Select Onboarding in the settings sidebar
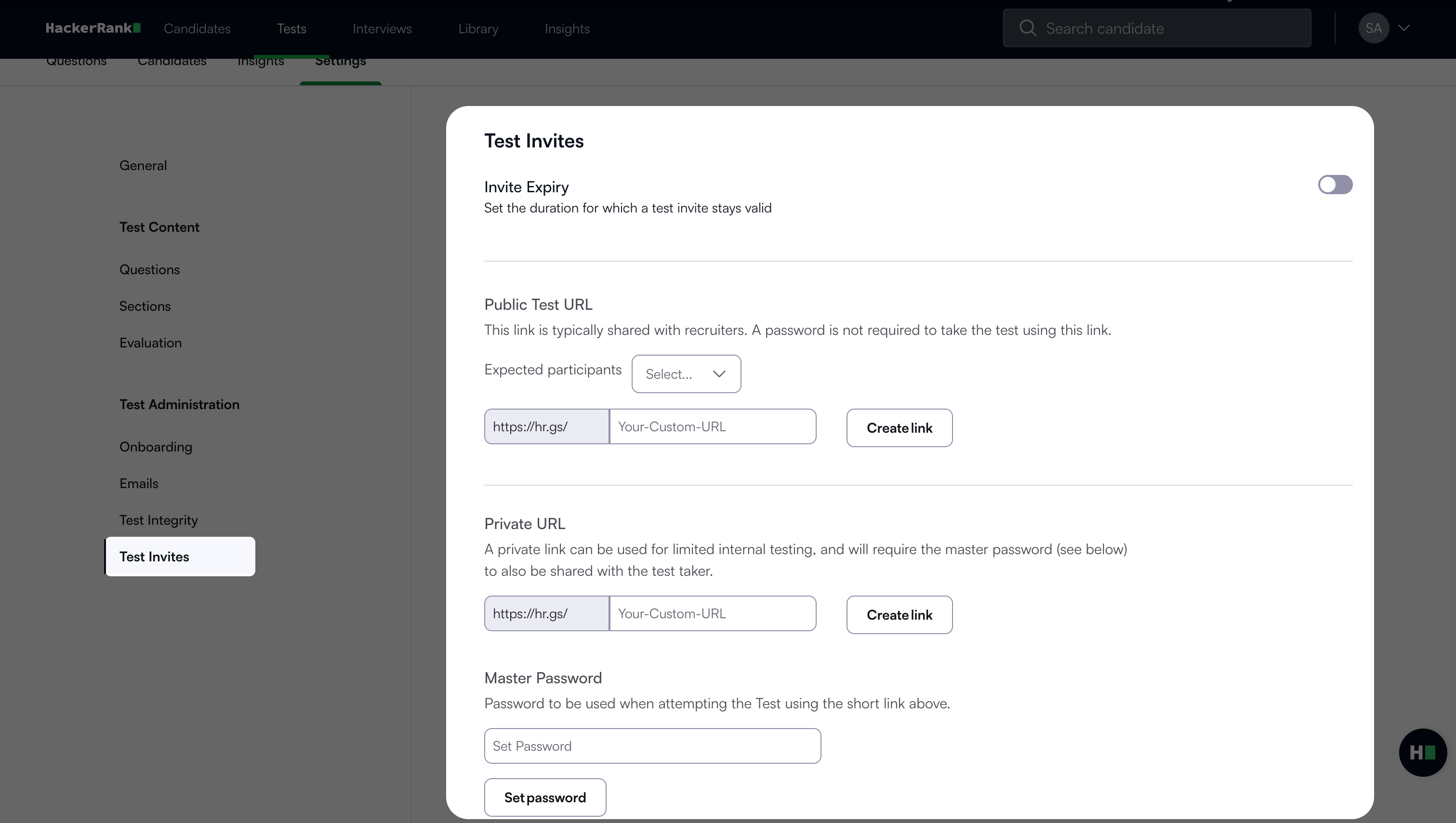The image size is (1456, 823). tap(156, 447)
